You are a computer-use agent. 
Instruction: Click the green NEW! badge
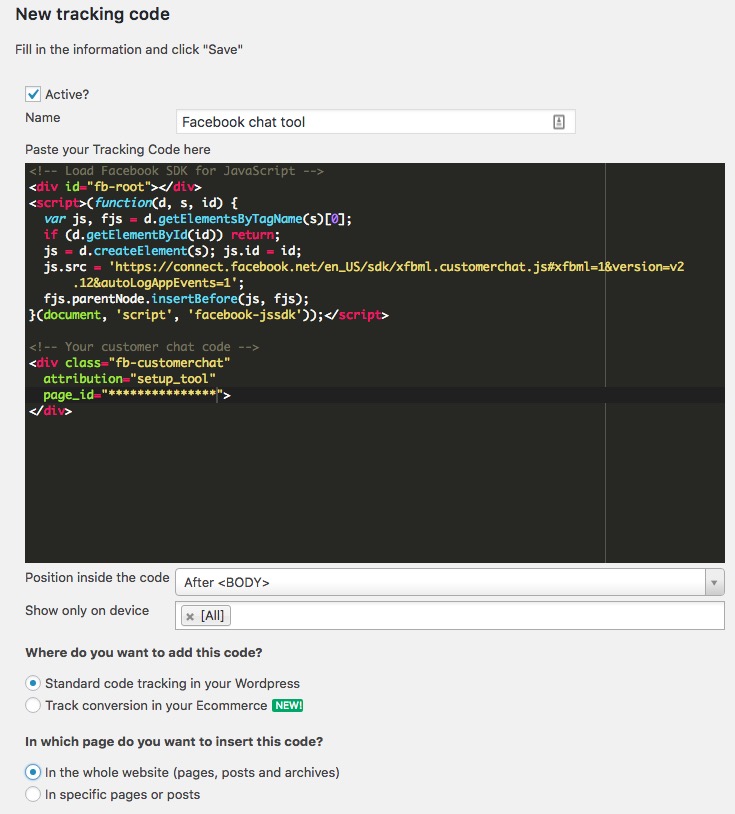click(288, 706)
